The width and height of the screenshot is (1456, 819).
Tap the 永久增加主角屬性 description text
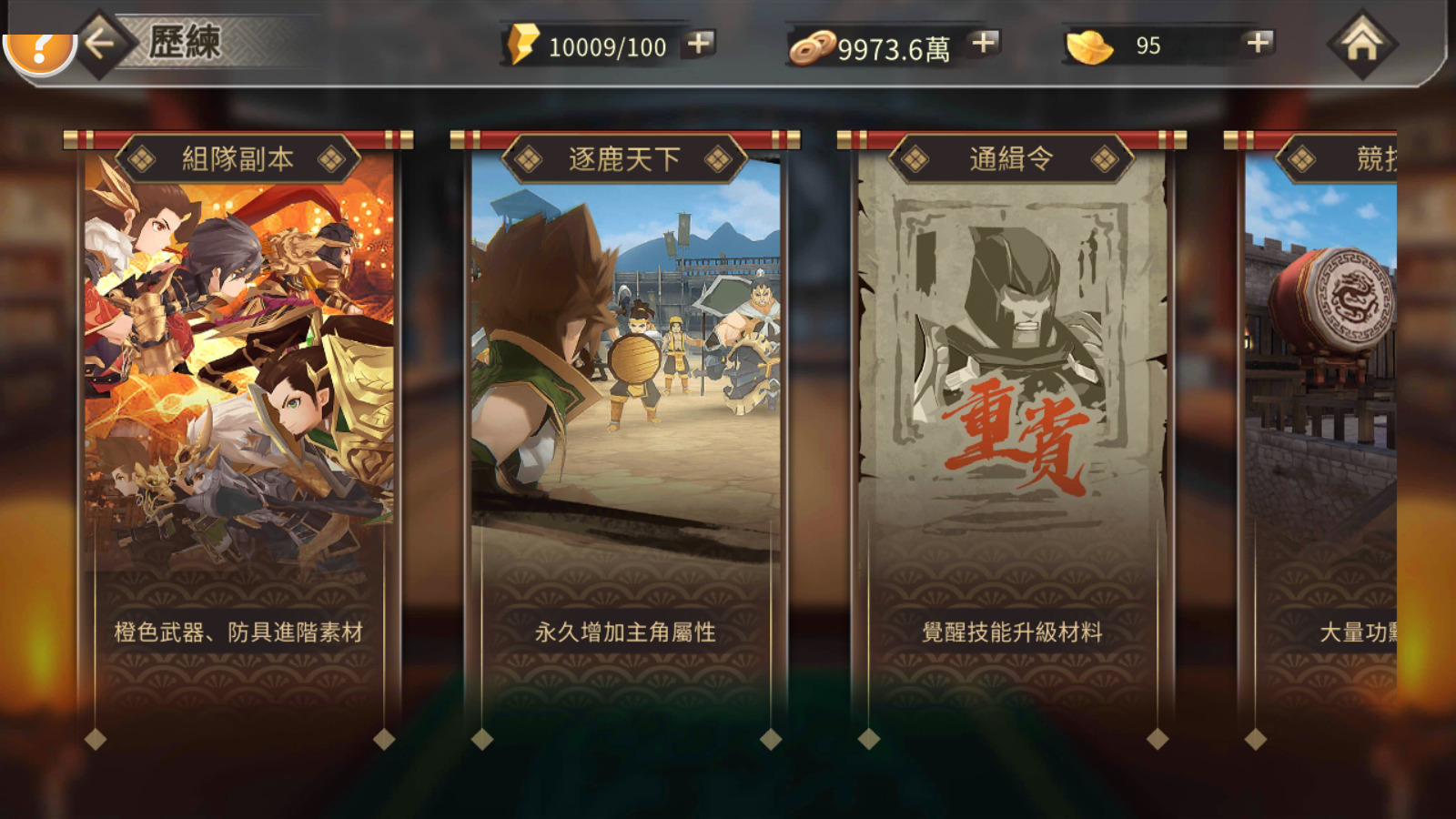pyautogui.click(x=625, y=632)
